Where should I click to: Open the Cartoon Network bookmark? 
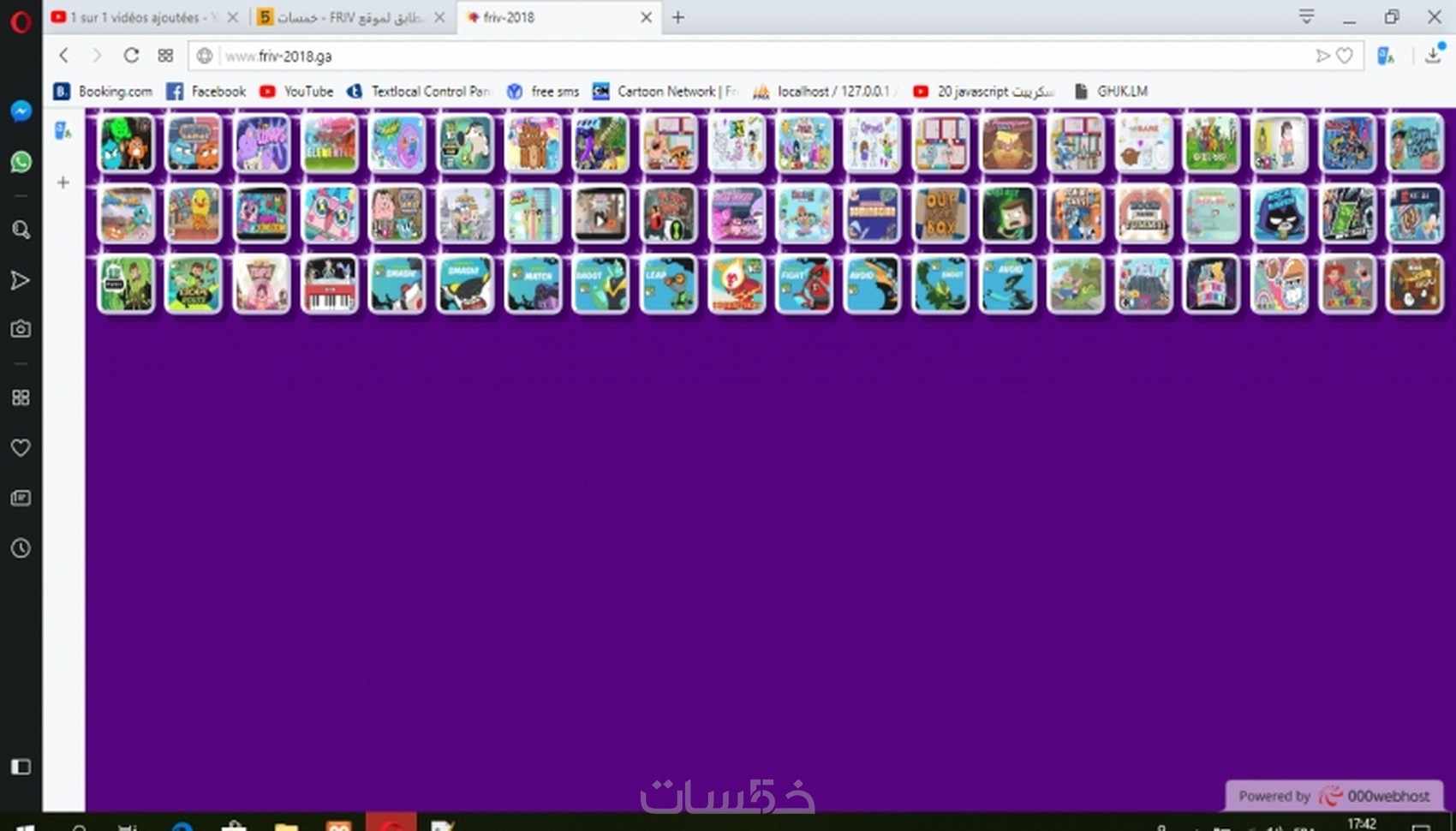(665, 91)
